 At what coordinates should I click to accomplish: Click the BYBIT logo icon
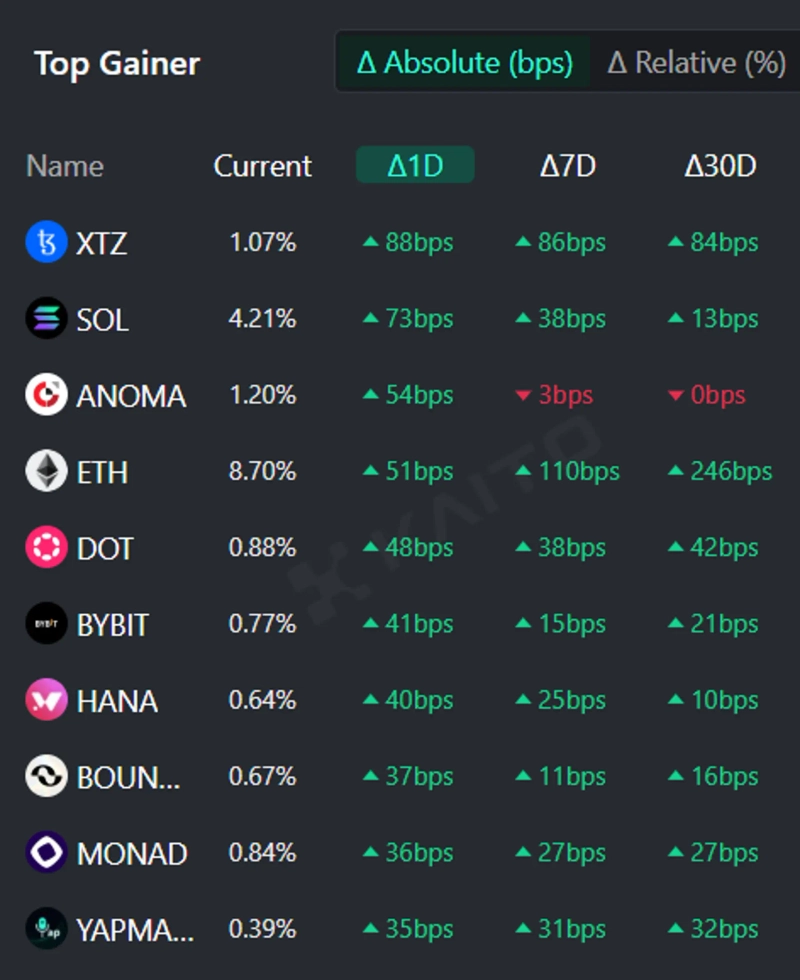[46, 624]
